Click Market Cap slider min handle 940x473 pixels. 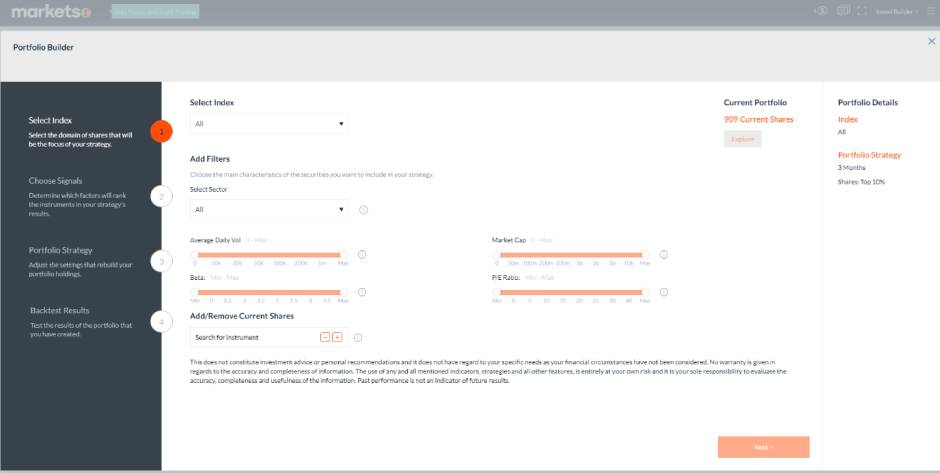tap(496, 255)
